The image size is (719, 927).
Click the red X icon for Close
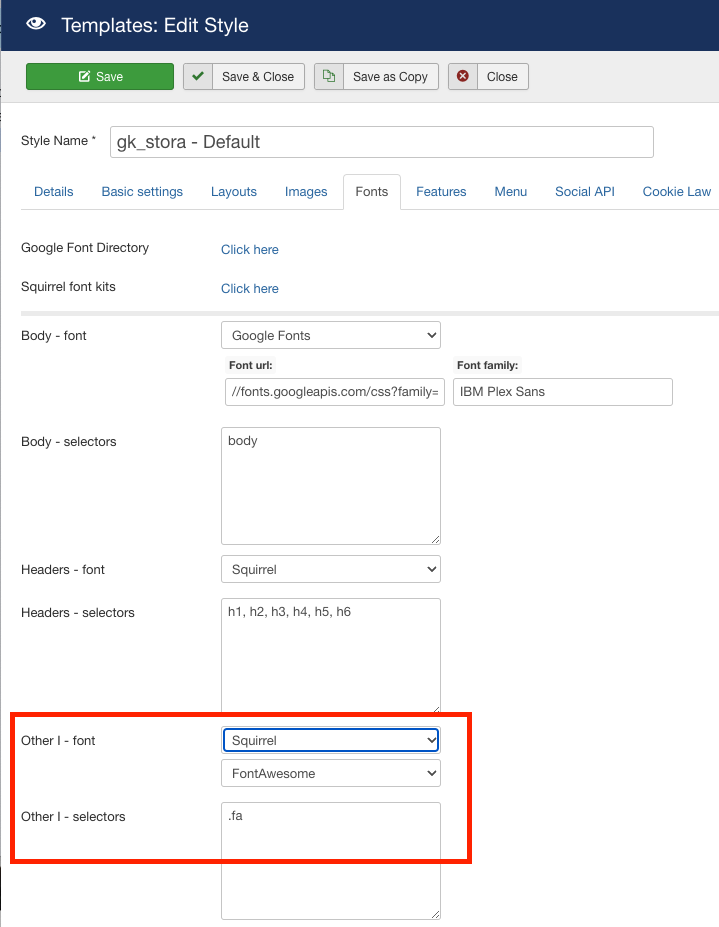click(x=463, y=77)
